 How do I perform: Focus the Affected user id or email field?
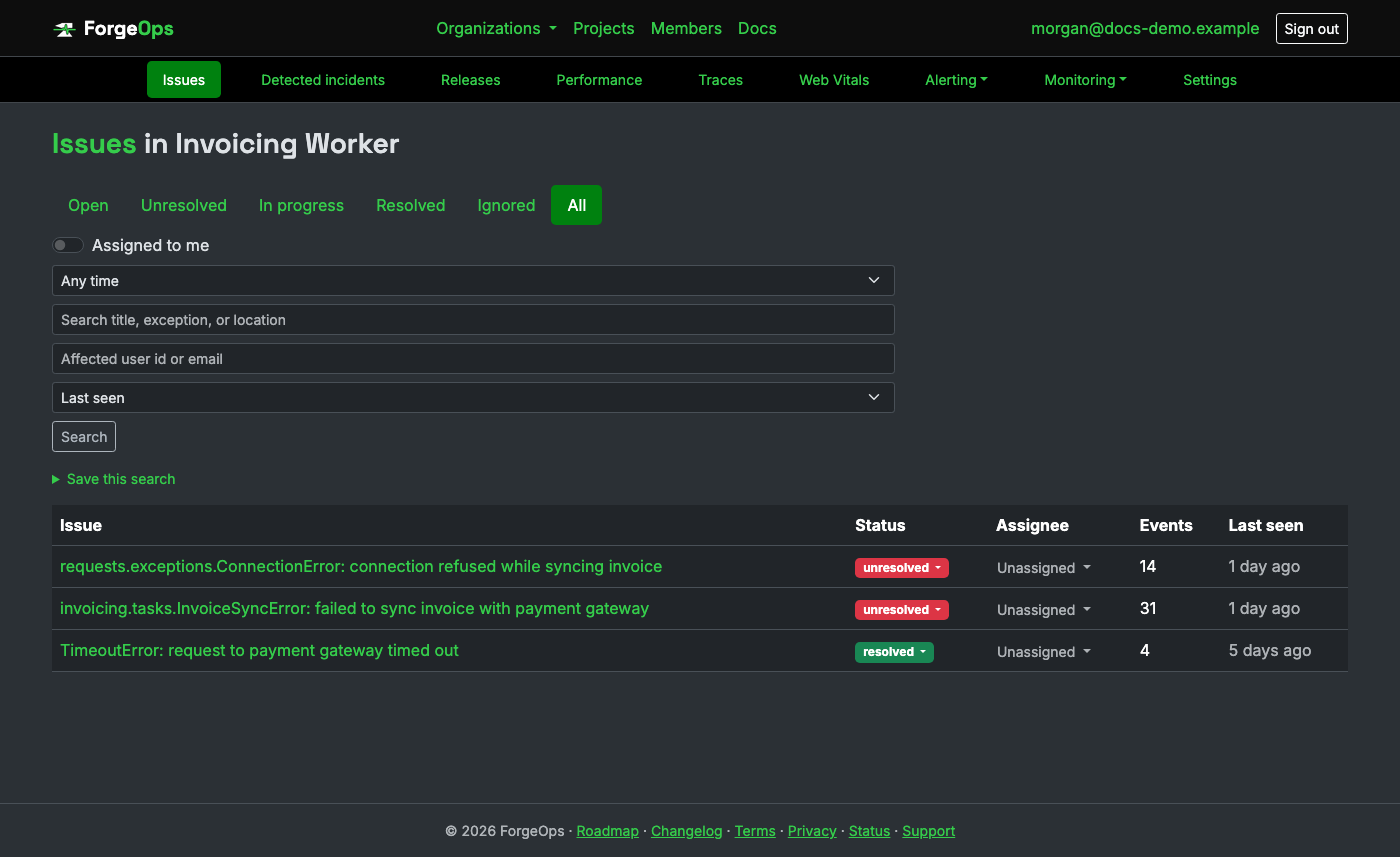(x=473, y=359)
